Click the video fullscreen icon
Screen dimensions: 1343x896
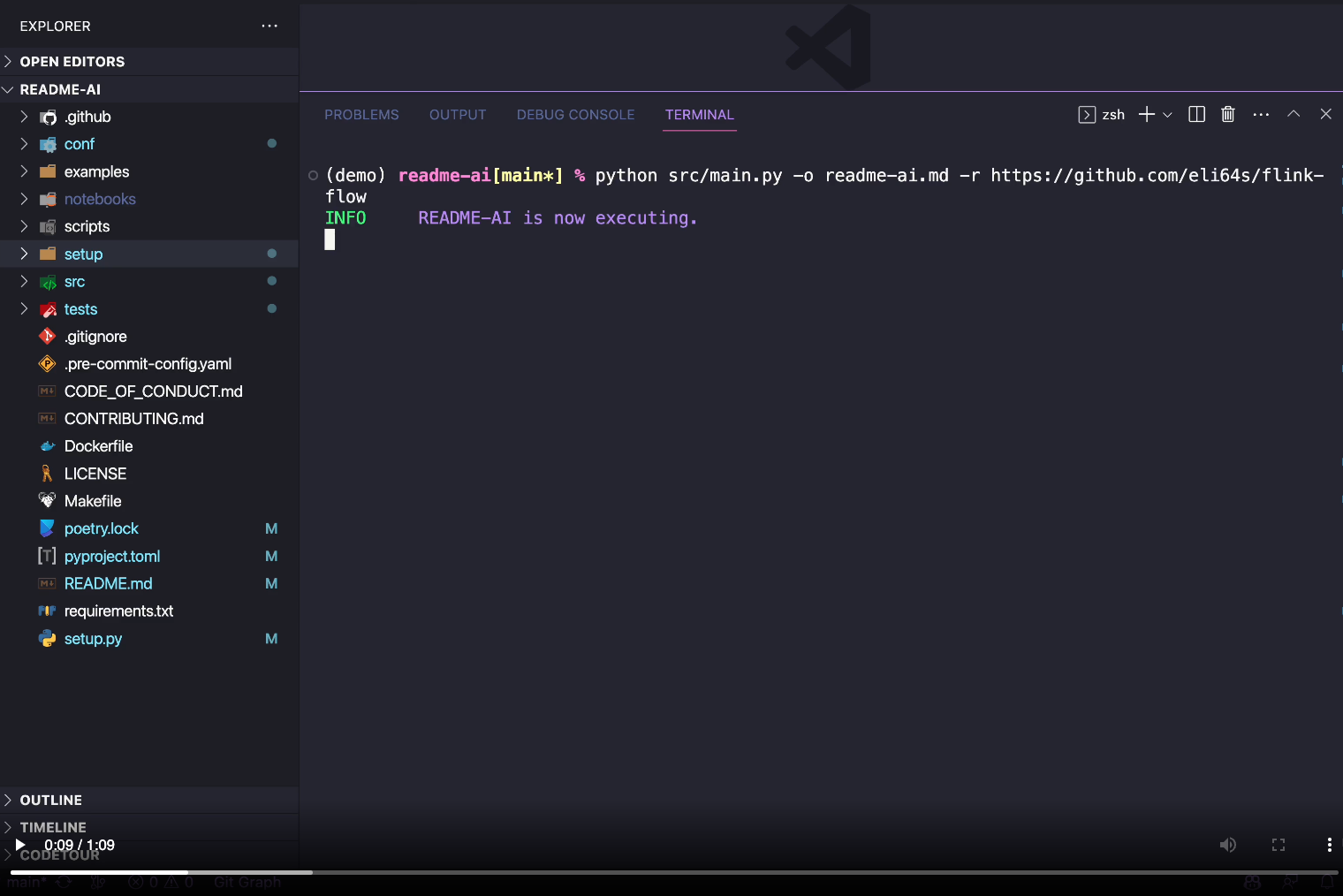pyautogui.click(x=1278, y=845)
